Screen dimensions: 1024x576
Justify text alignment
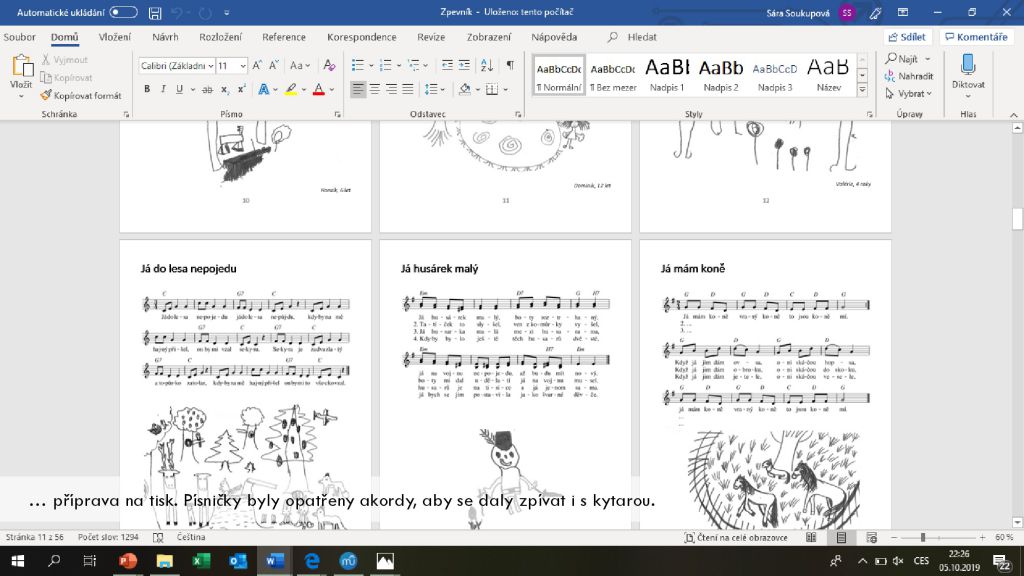point(408,89)
